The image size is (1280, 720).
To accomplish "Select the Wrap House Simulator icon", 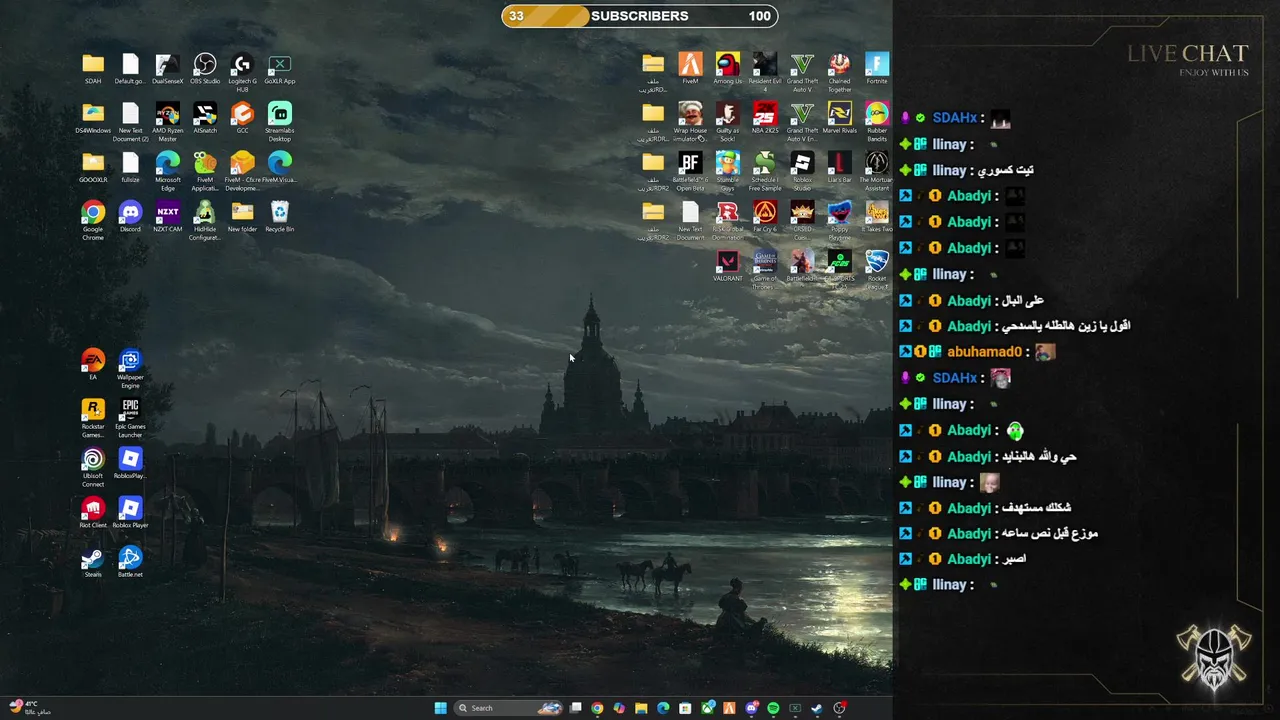I will click(690, 121).
